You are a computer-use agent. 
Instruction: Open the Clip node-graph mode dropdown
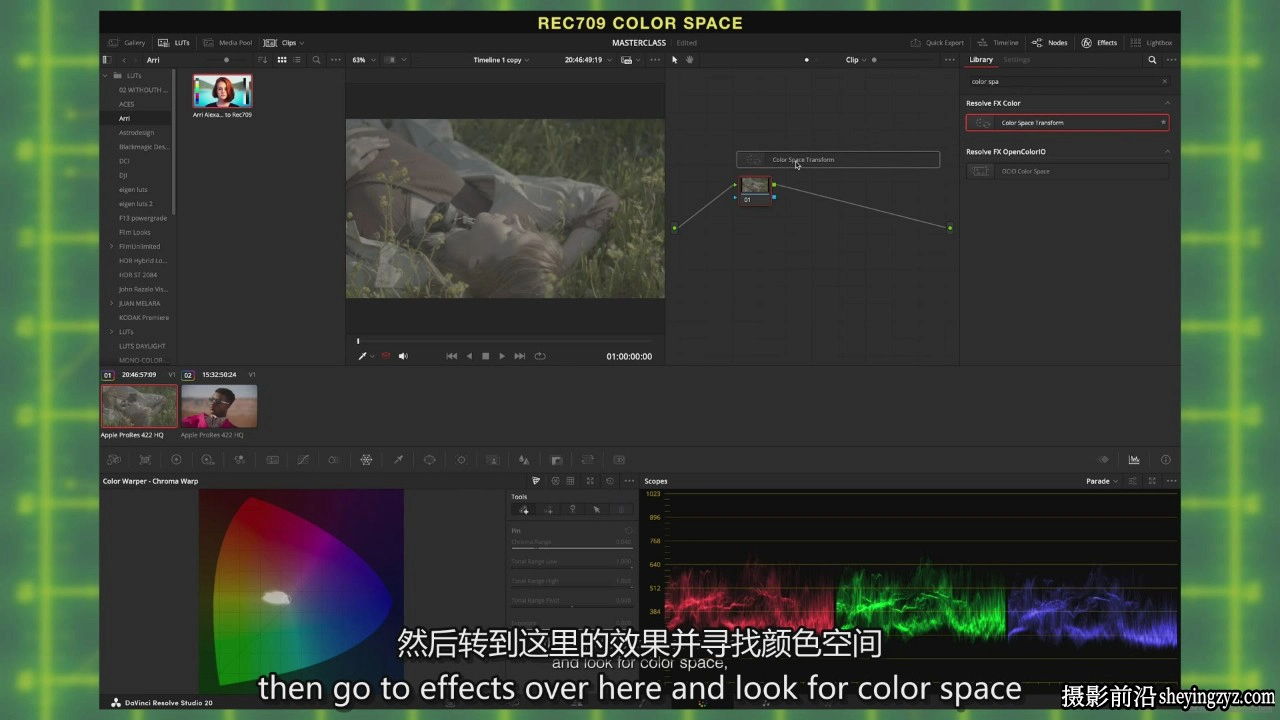[x=855, y=60]
